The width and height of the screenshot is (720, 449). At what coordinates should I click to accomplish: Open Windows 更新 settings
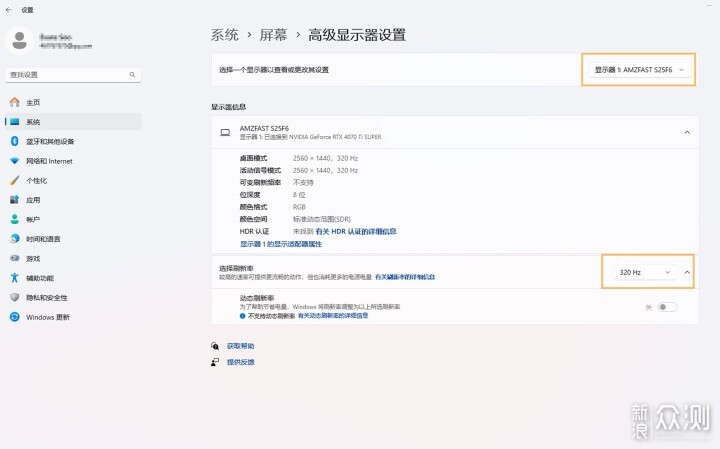(73, 317)
